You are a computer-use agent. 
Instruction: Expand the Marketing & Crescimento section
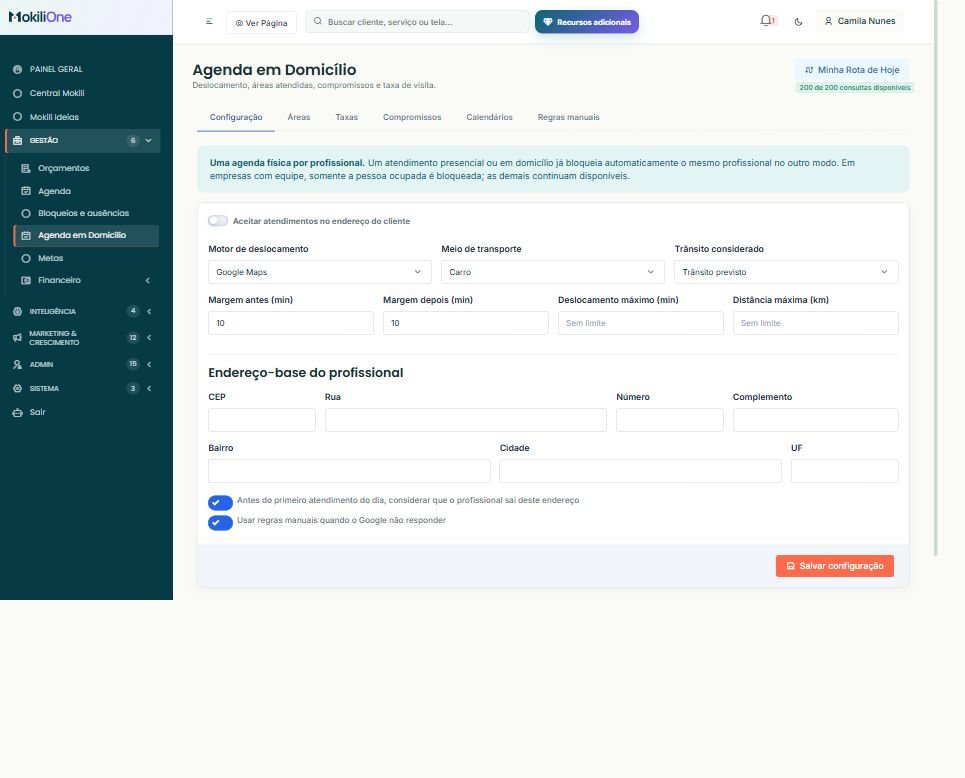click(149, 338)
